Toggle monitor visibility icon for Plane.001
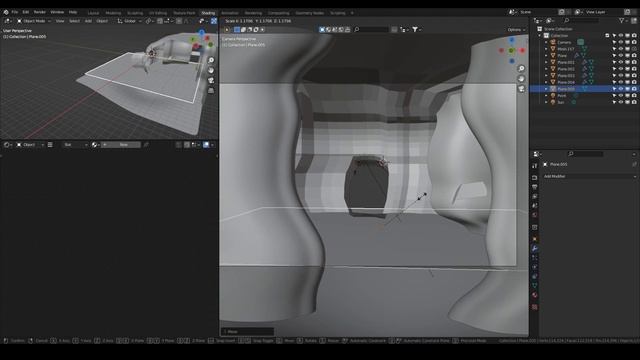Viewport: 640px width, 360px height. point(627,62)
